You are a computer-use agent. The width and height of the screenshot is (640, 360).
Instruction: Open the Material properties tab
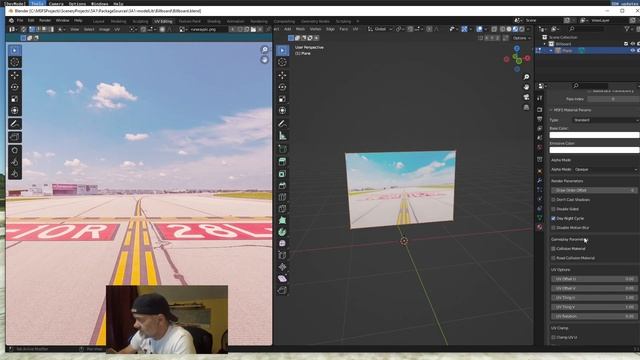[x=540, y=227]
